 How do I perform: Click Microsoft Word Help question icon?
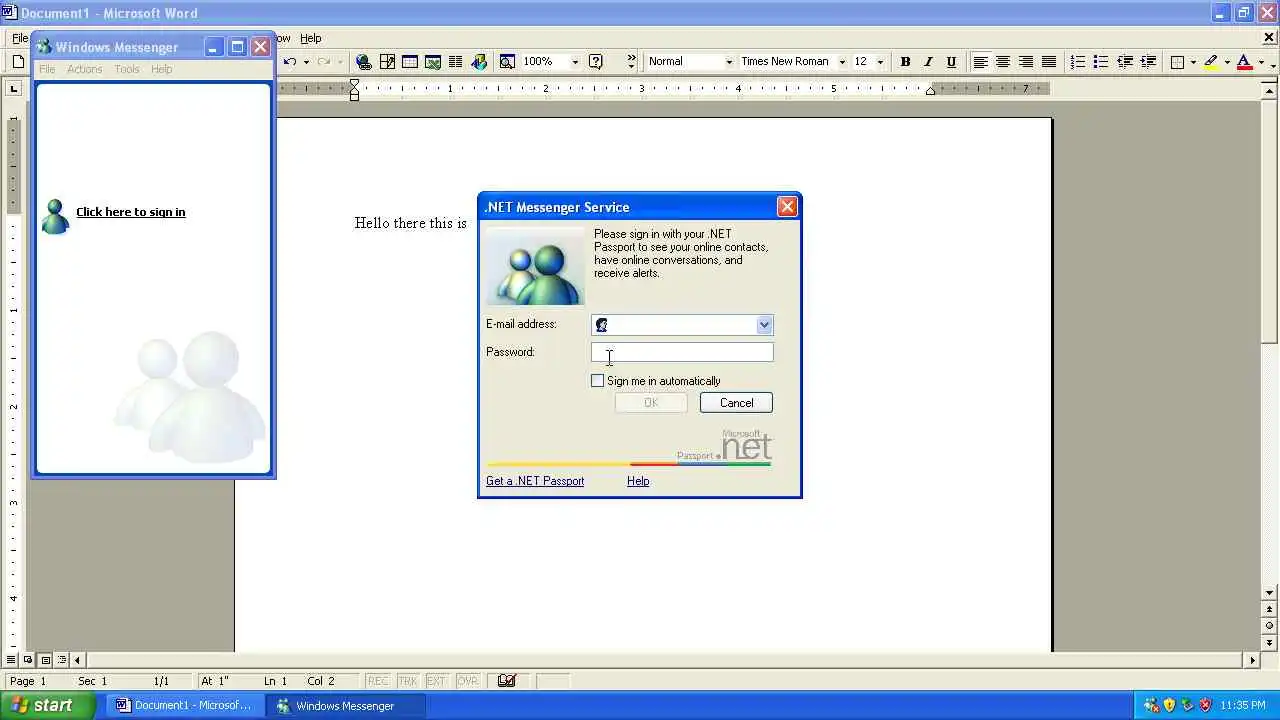click(596, 62)
